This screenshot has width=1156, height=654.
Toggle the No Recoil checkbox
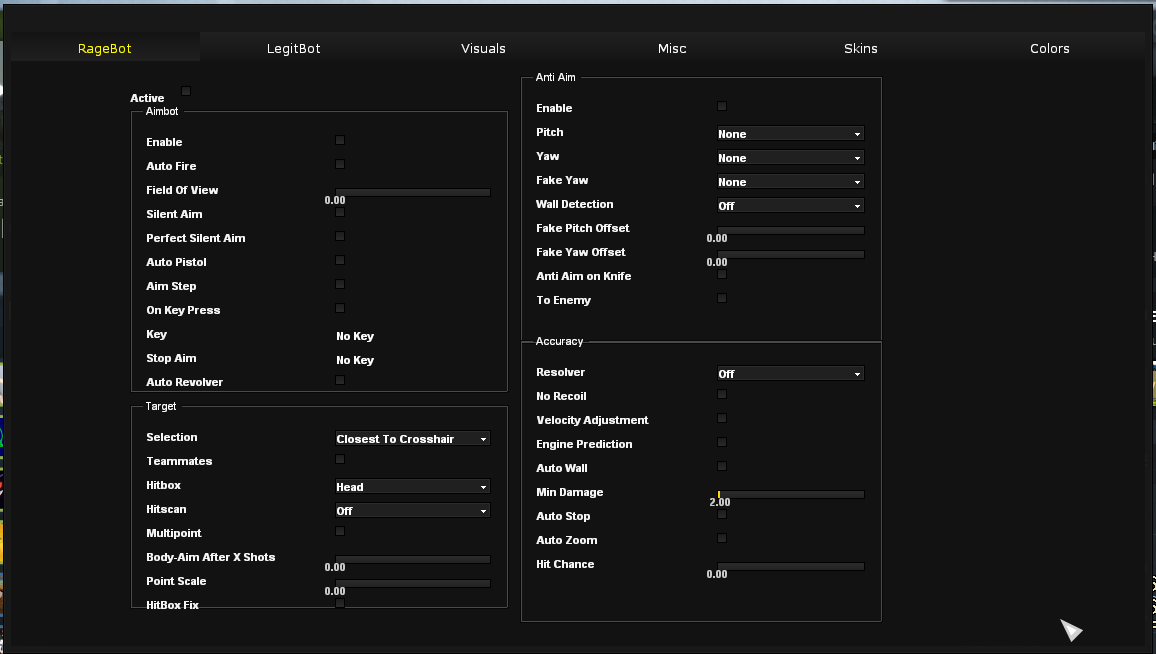point(722,394)
